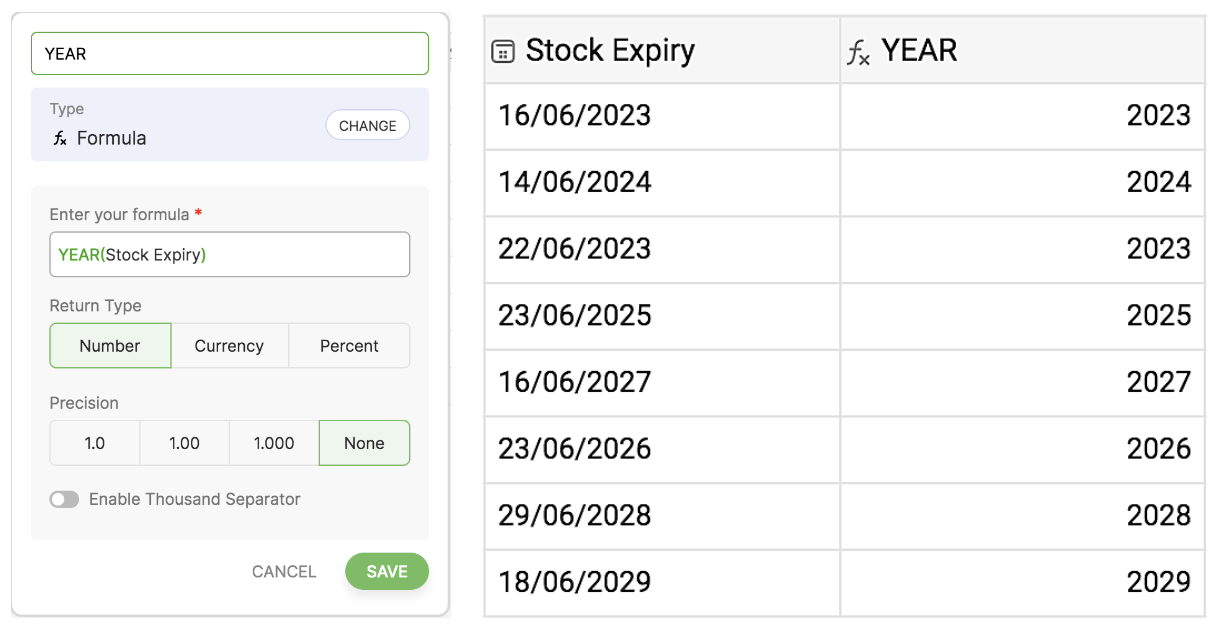Click the formula icon in YEAR header
Image resolution: width=1220 pixels, height=630 pixels.
click(x=858, y=52)
